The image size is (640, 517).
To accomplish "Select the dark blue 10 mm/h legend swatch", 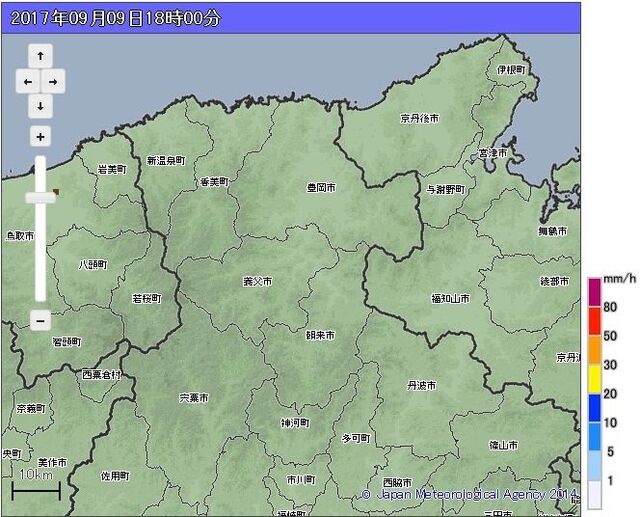I will coord(594,408).
